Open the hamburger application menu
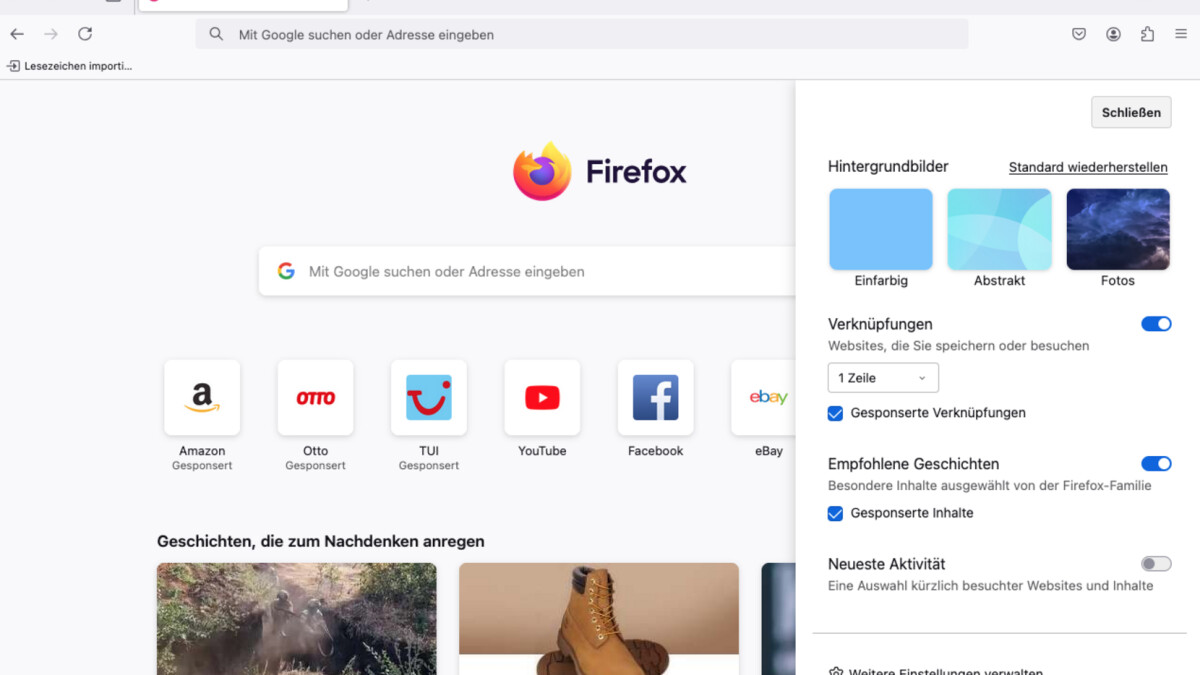 (1180, 33)
